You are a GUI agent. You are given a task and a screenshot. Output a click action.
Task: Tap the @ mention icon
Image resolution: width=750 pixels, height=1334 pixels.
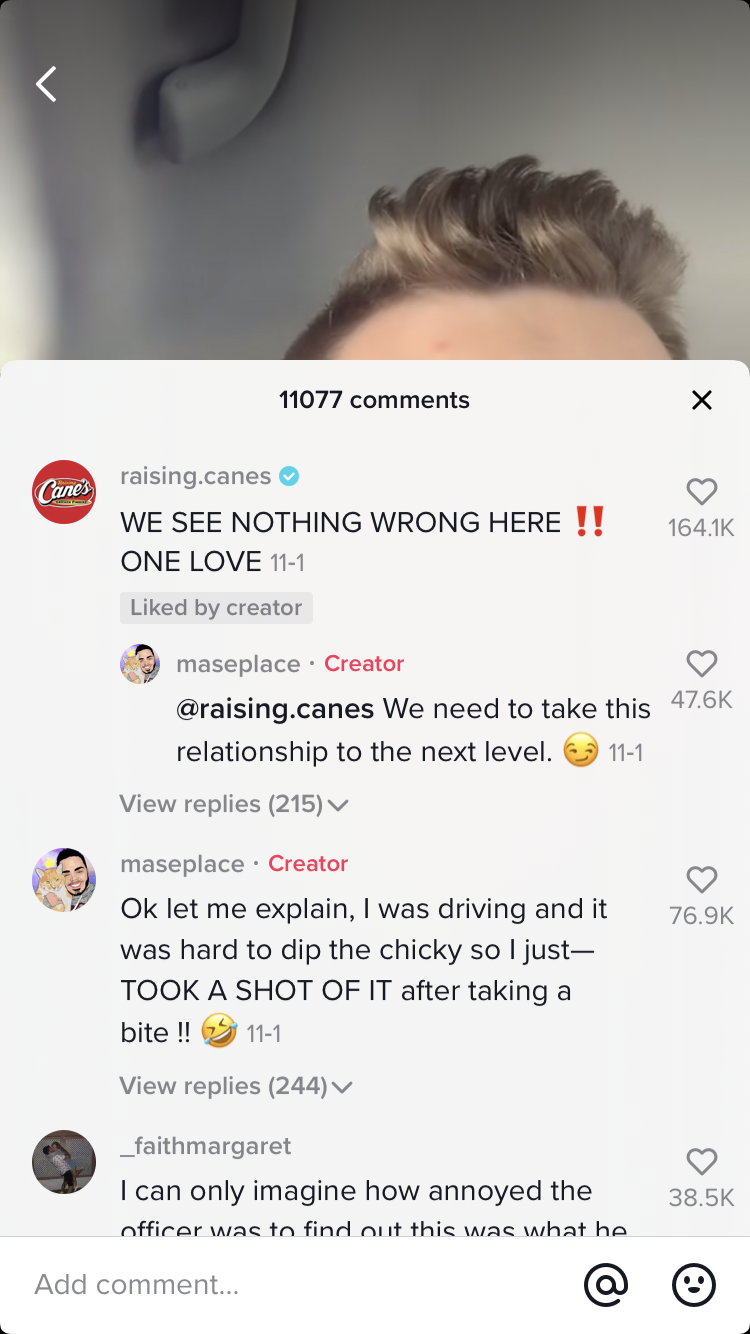coord(606,1285)
